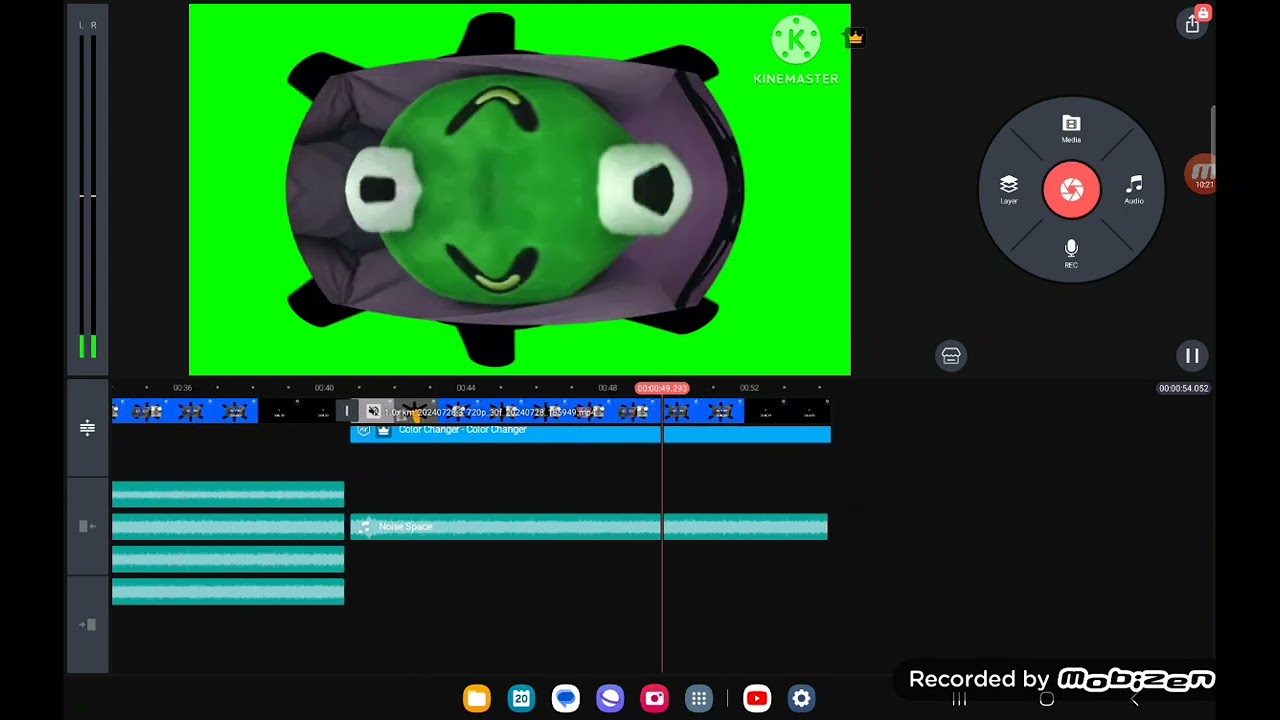Select the top teal audio clip

coord(228,494)
